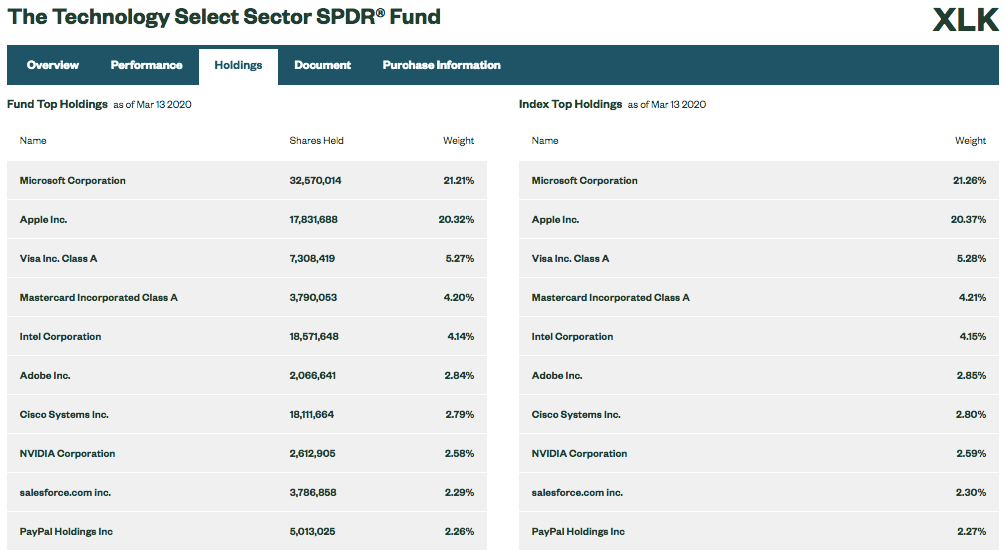Screen dimensions: 1006x554
Task: Click NVIDIA Corporation in Fund Top Holdings
Action: tap(67, 454)
